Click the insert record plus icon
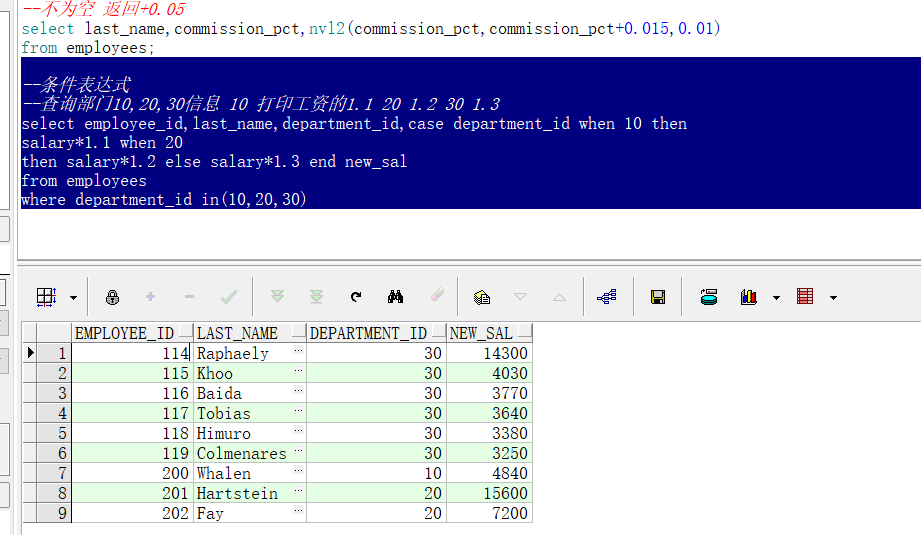The width and height of the screenshot is (921, 535). pyautogui.click(x=150, y=297)
